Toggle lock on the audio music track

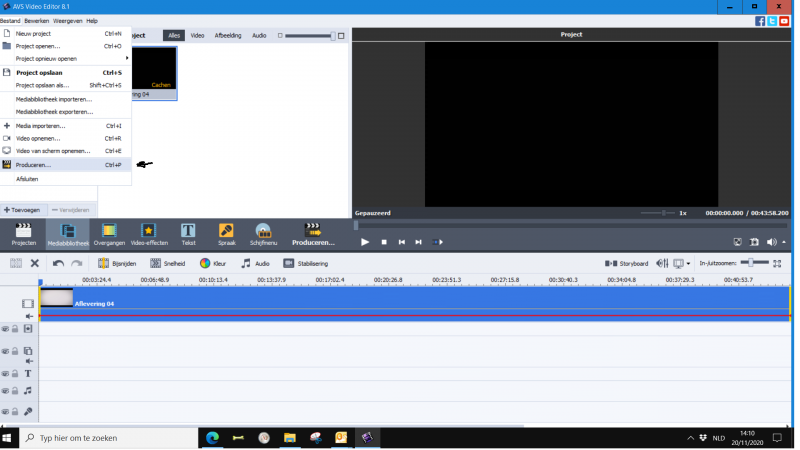15,391
